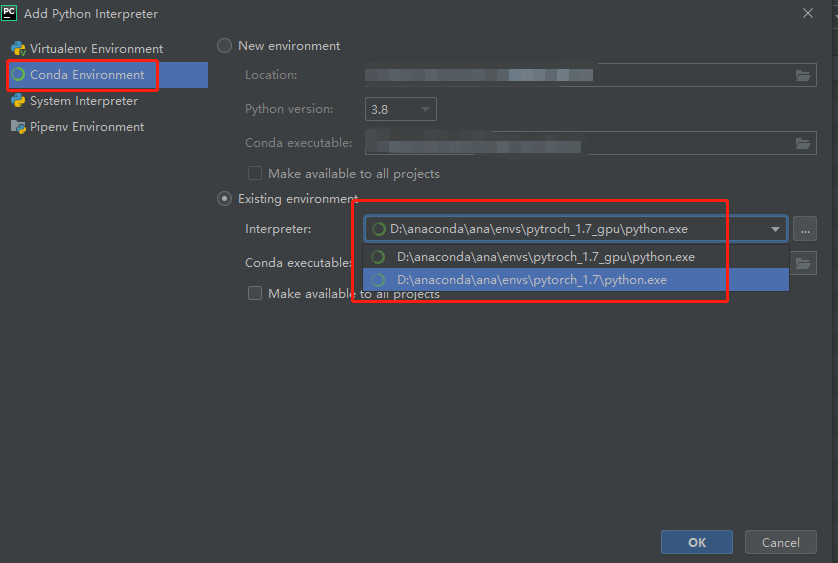Click the Python version: label
The width and height of the screenshot is (838, 563).
point(289,109)
